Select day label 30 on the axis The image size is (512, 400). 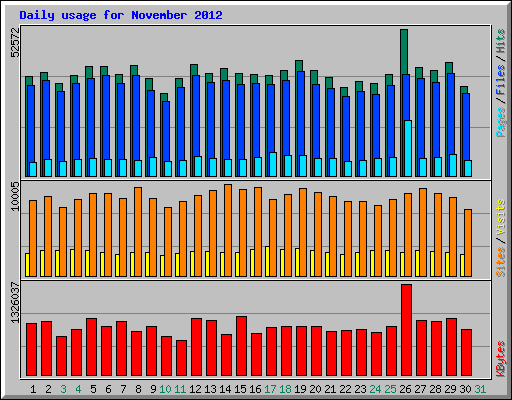pyautogui.click(x=465, y=389)
